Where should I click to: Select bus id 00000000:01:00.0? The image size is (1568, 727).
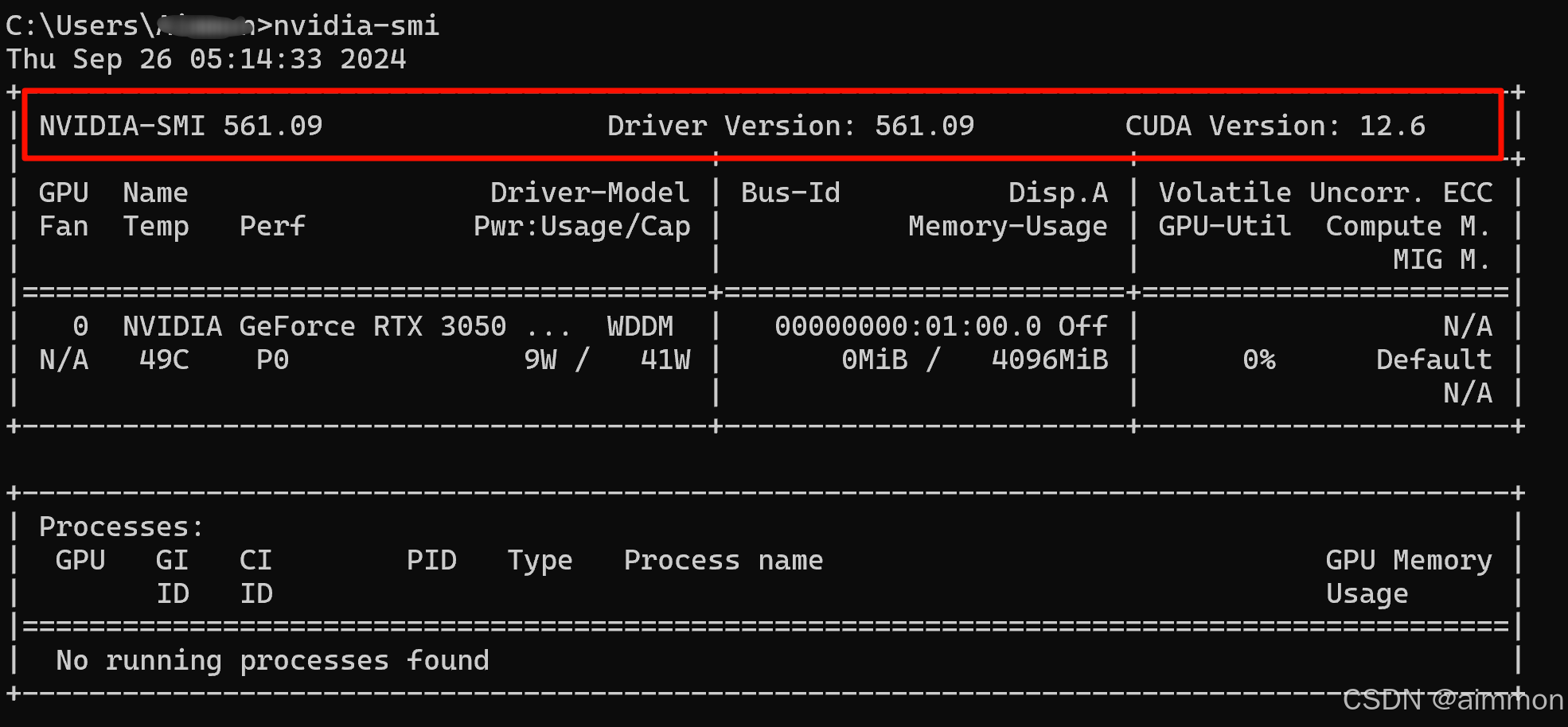point(907,326)
